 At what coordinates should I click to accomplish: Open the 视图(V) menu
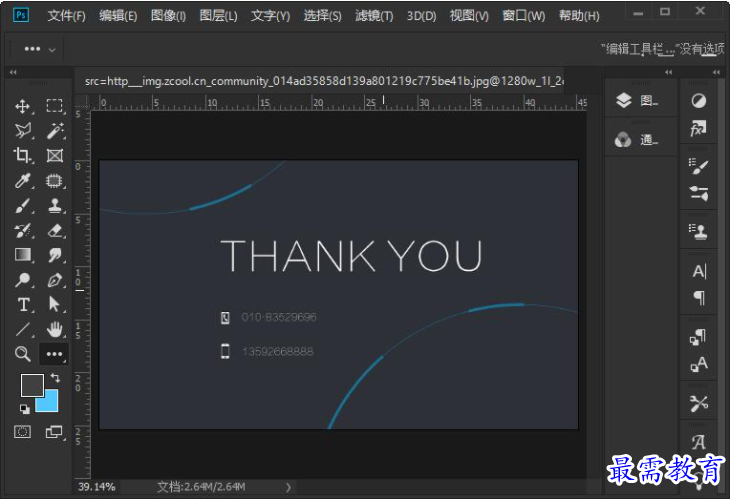pyautogui.click(x=469, y=16)
